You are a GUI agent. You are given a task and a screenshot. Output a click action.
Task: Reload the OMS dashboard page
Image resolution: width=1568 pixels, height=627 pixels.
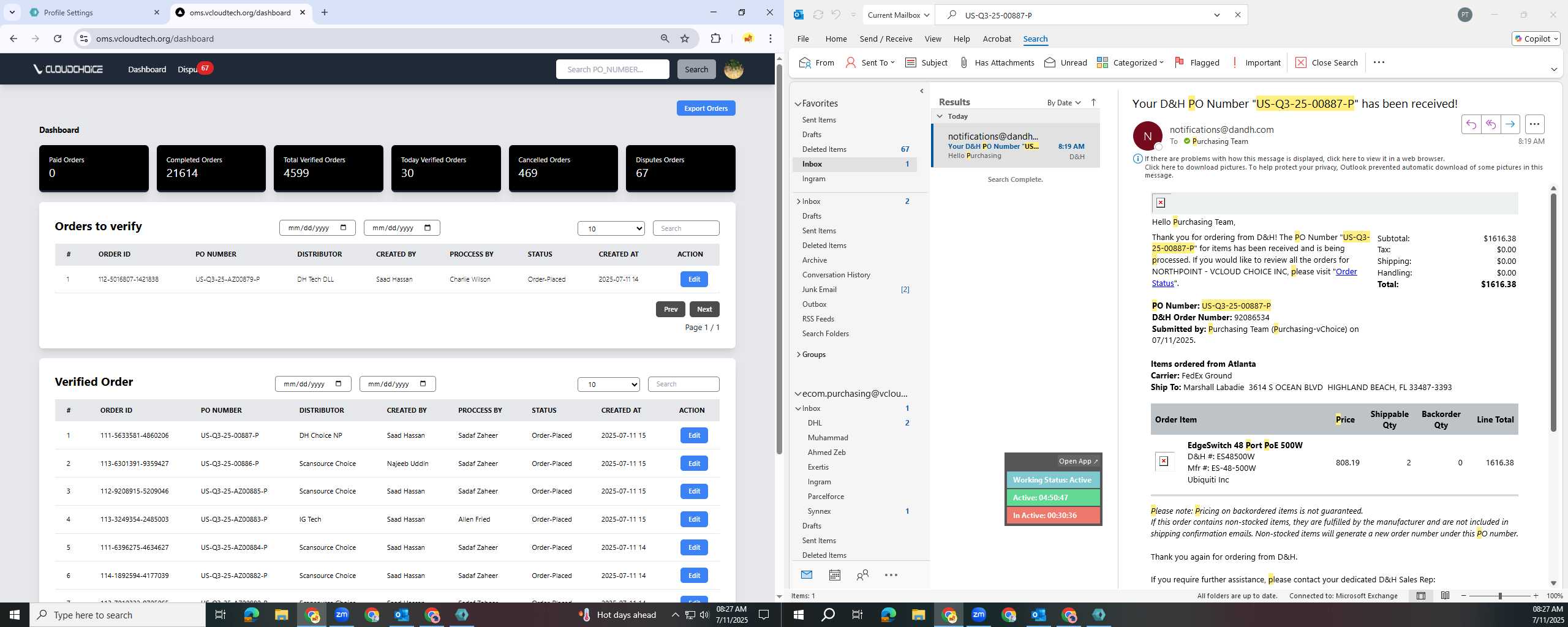(58, 39)
